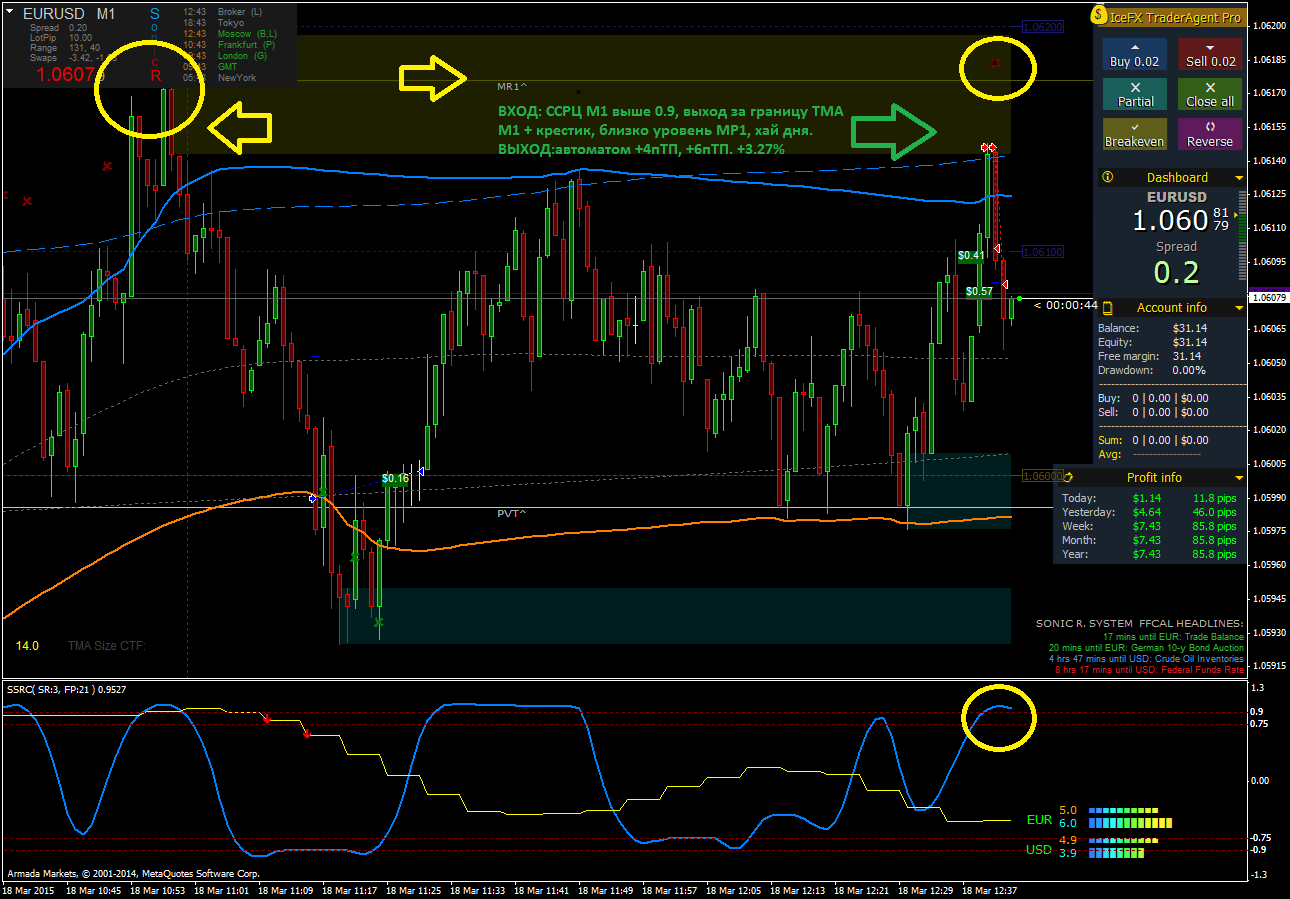Image resolution: width=1290 pixels, height=899 pixels.
Task: Click the Close all button
Action: click(x=1210, y=94)
